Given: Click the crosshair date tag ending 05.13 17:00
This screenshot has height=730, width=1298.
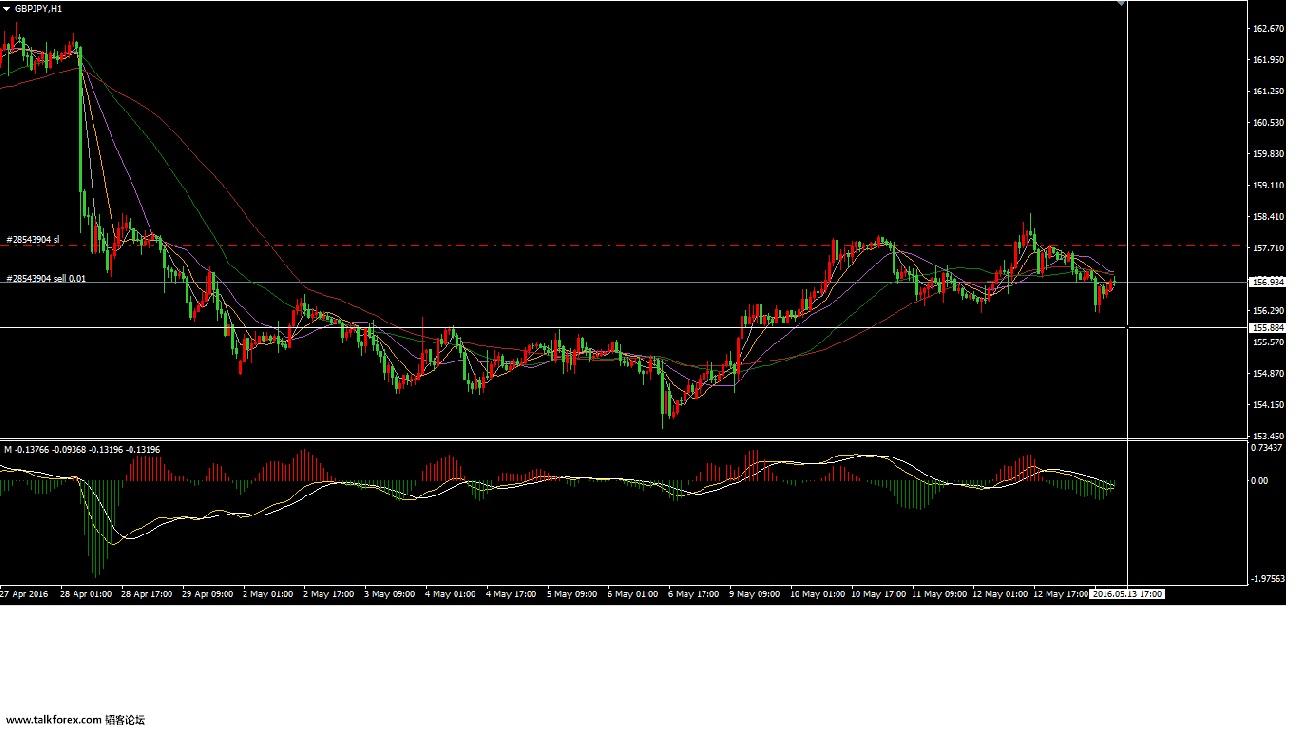Looking at the screenshot, I should tap(1128, 594).
